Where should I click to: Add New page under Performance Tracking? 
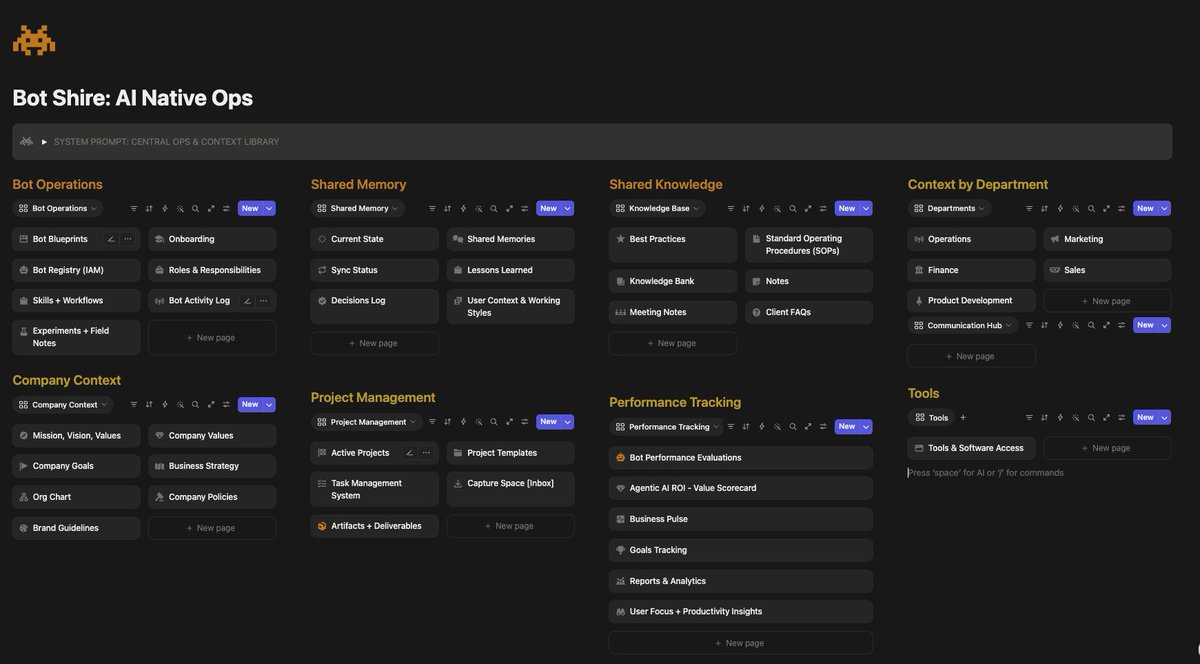coord(741,643)
